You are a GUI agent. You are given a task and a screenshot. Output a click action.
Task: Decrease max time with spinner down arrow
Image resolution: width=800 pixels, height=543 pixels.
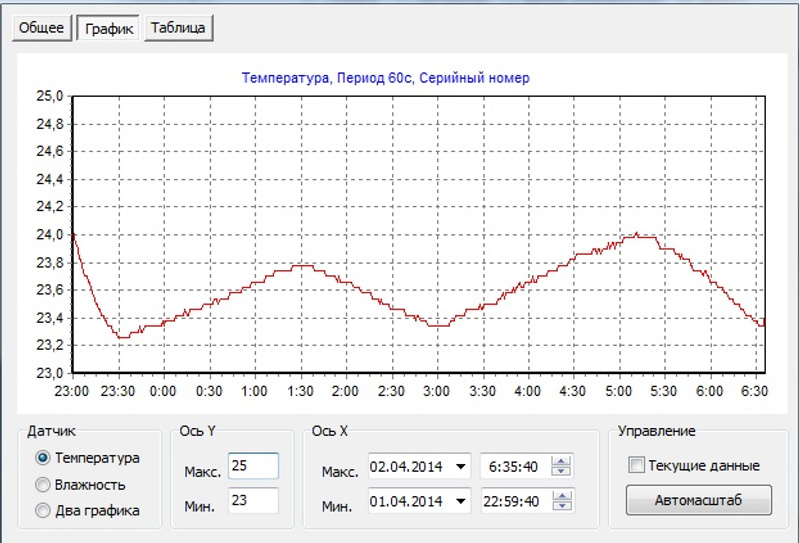click(562, 472)
